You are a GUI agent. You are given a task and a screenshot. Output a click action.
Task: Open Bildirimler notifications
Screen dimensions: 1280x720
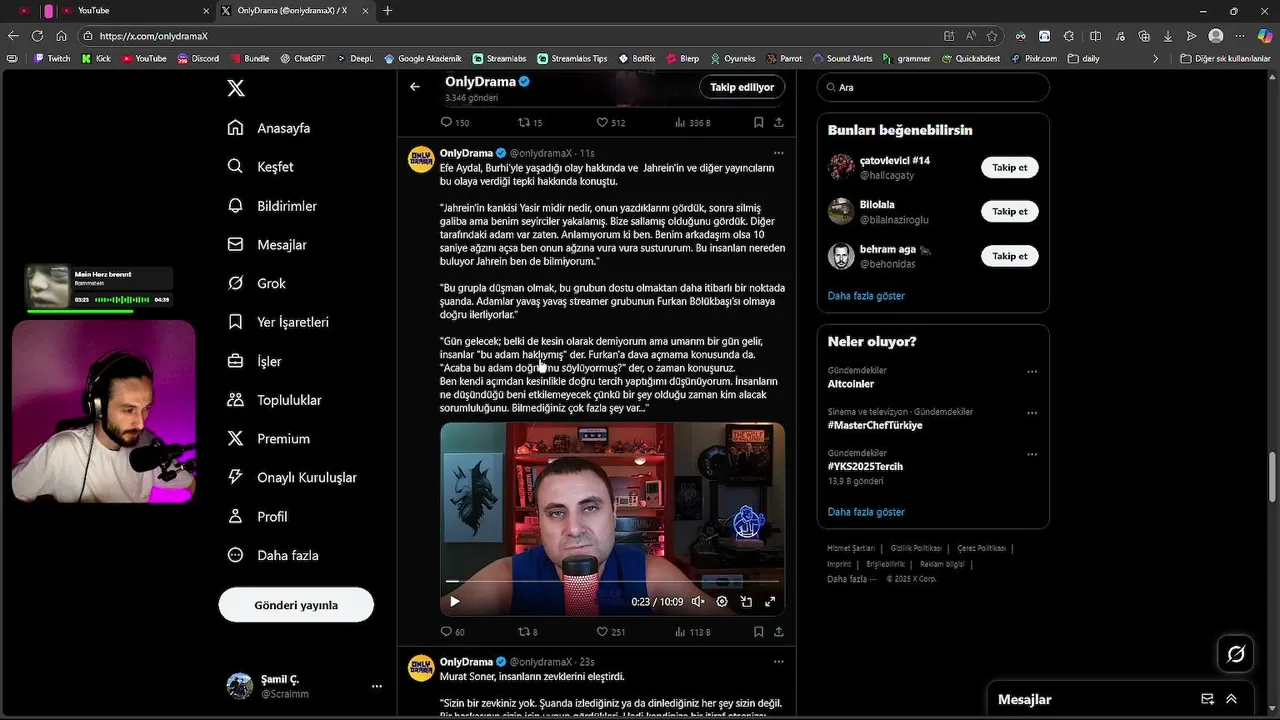pyautogui.click(x=272, y=206)
